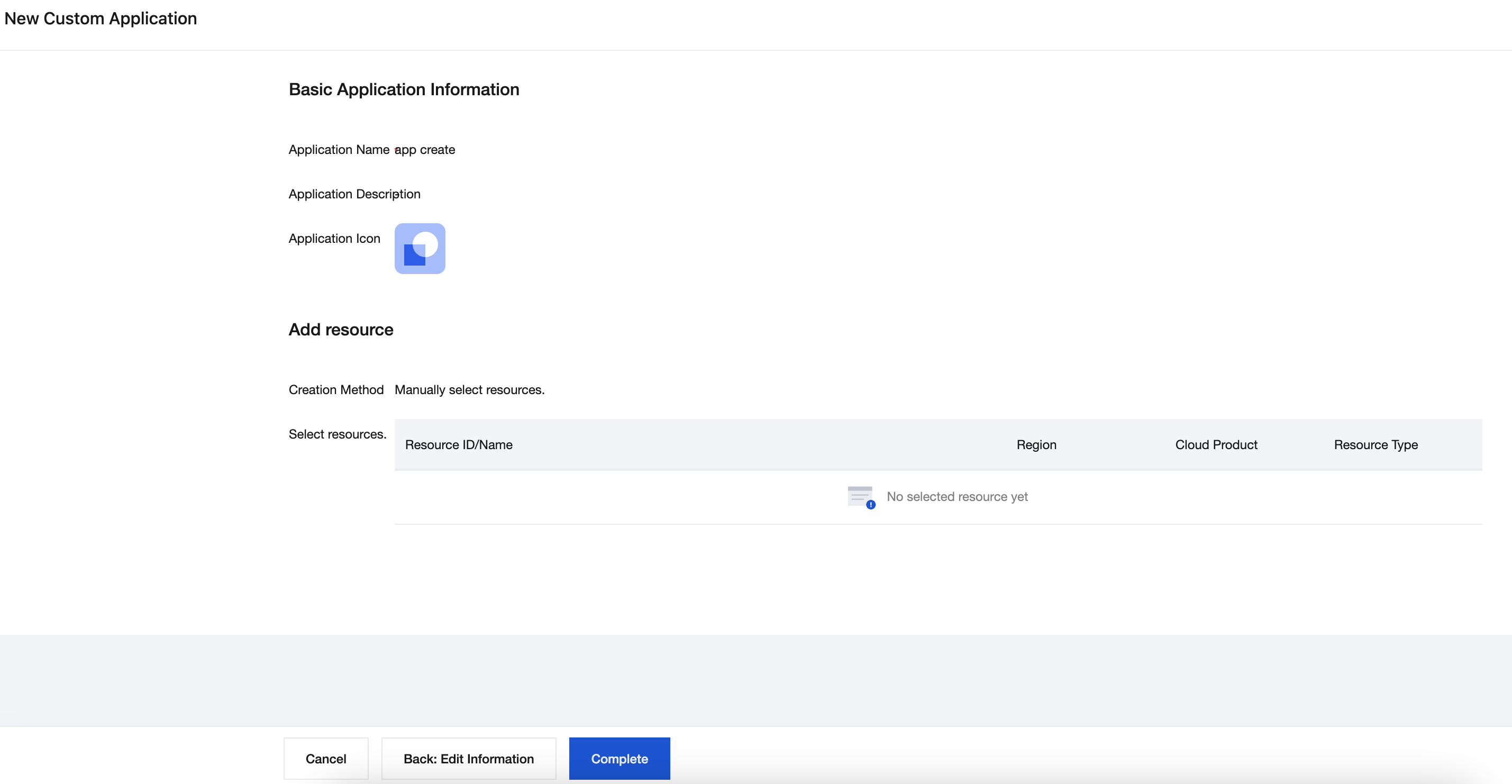Click the Application Description label
Screen dimensions: 1512x784
[354, 194]
